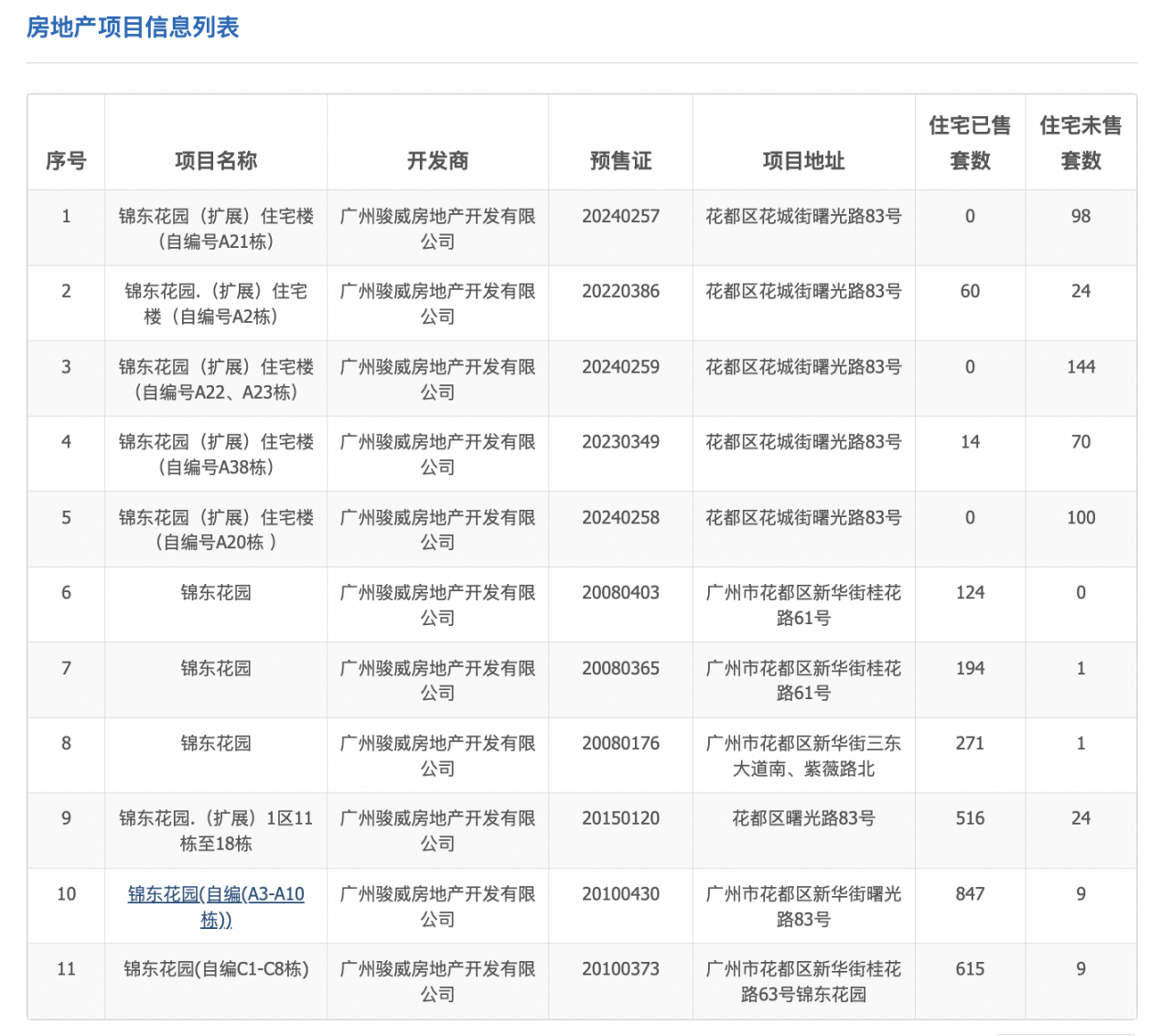Click the 房地产项目信息列表 heading
The image size is (1161, 1036).
(x=133, y=27)
